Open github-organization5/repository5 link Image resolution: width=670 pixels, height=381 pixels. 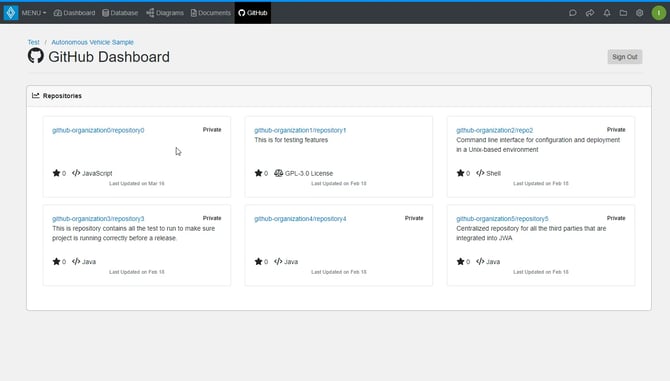[502, 219]
